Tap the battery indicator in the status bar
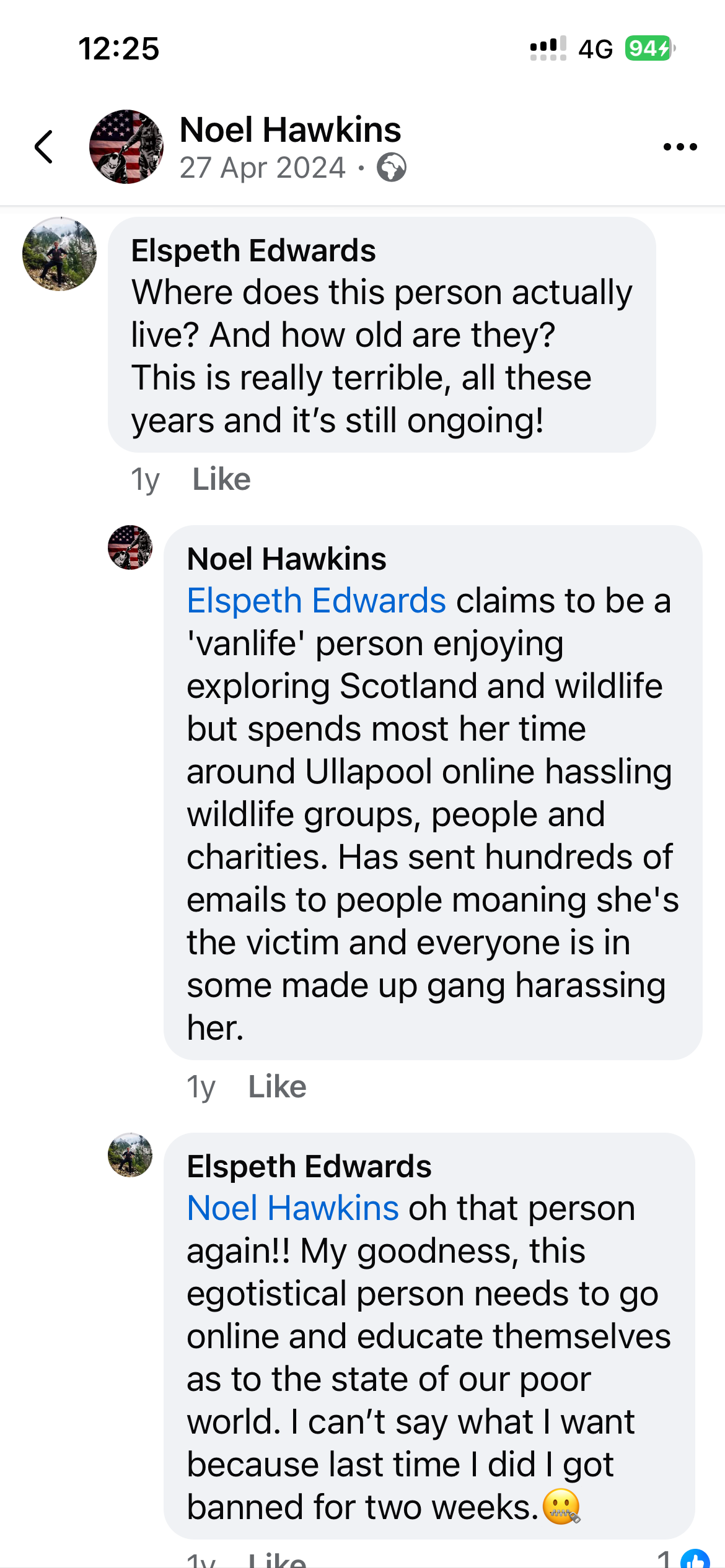Image resolution: width=725 pixels, height=1568 pixels. coord(649,48)
